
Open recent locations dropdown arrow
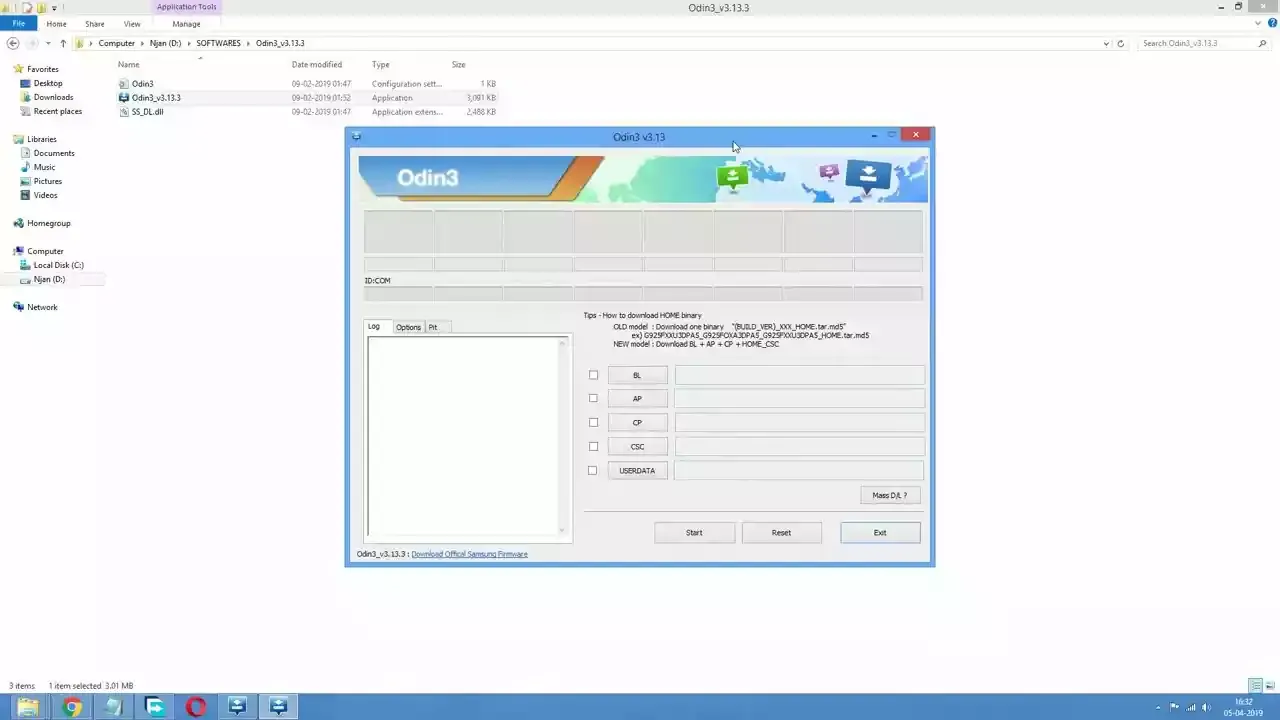pyautogui.click(x=49, y=43)
